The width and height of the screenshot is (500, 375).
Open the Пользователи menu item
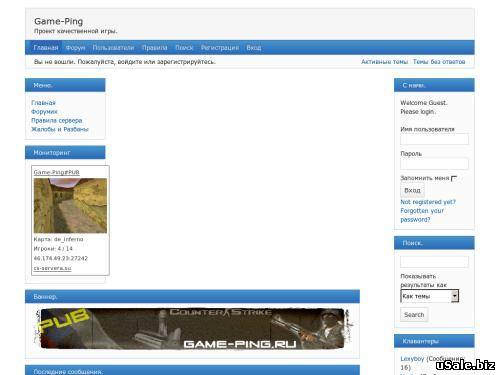coord(113,48)
